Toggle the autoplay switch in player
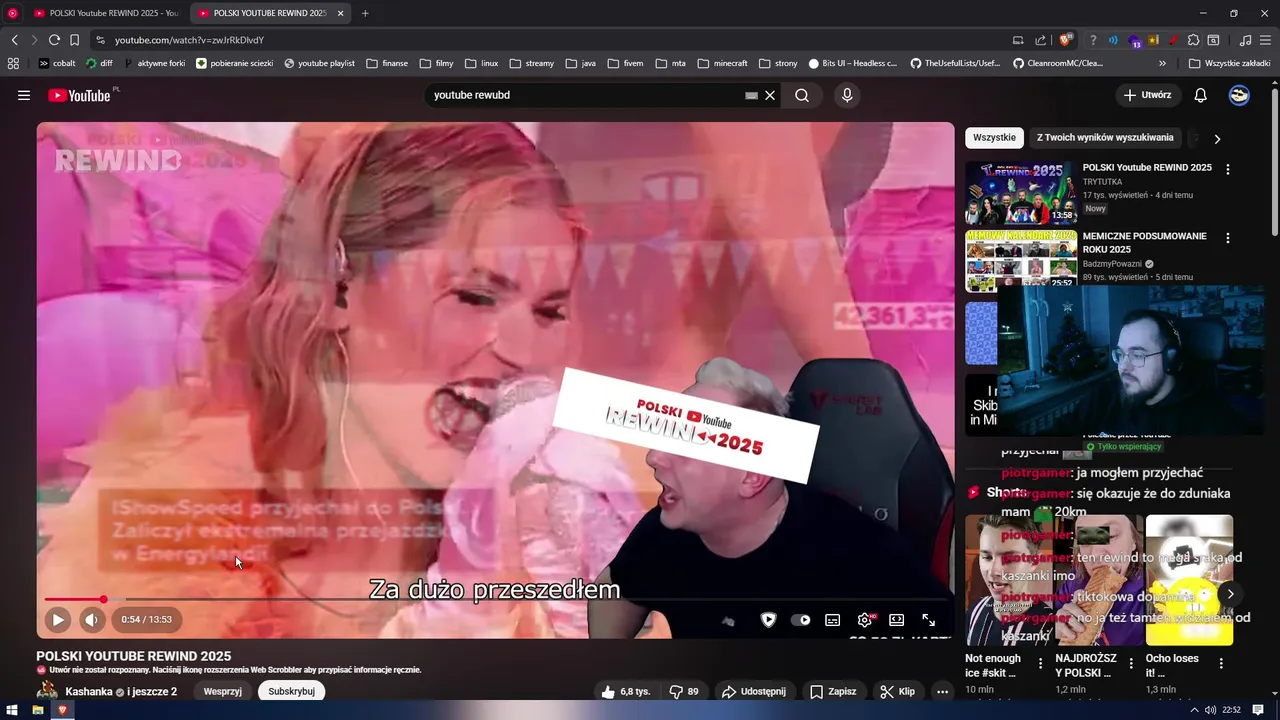1280x720 pixels. click(x=800, y=620)
